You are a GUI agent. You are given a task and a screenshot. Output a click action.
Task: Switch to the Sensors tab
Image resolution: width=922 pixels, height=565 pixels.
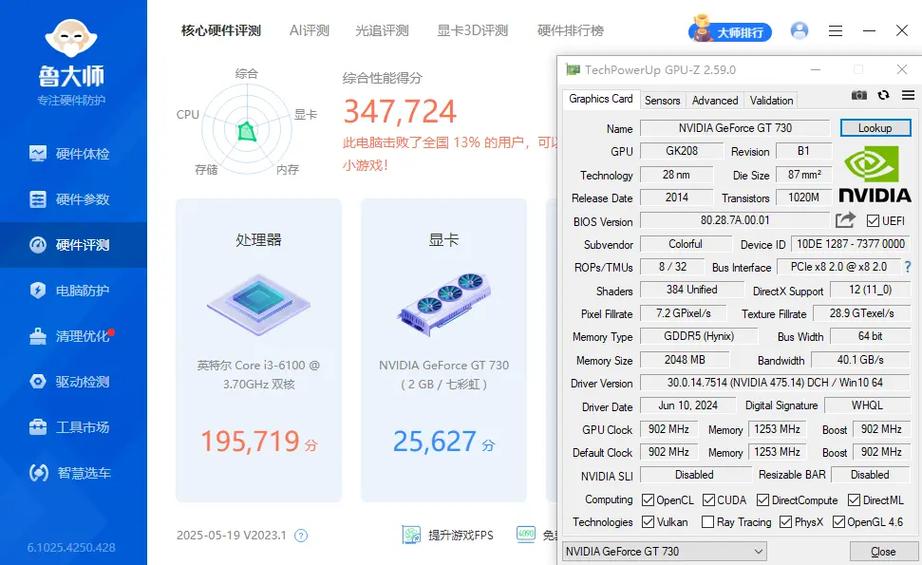[662, 100]
